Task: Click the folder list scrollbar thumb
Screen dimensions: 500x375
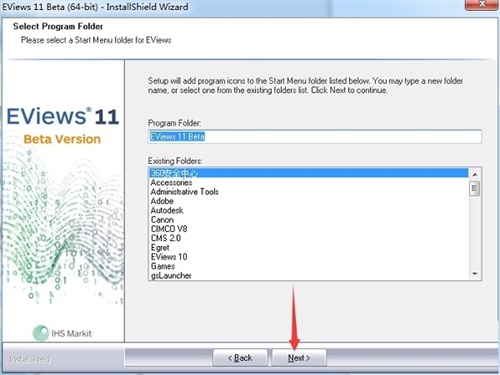Action: 475,189
